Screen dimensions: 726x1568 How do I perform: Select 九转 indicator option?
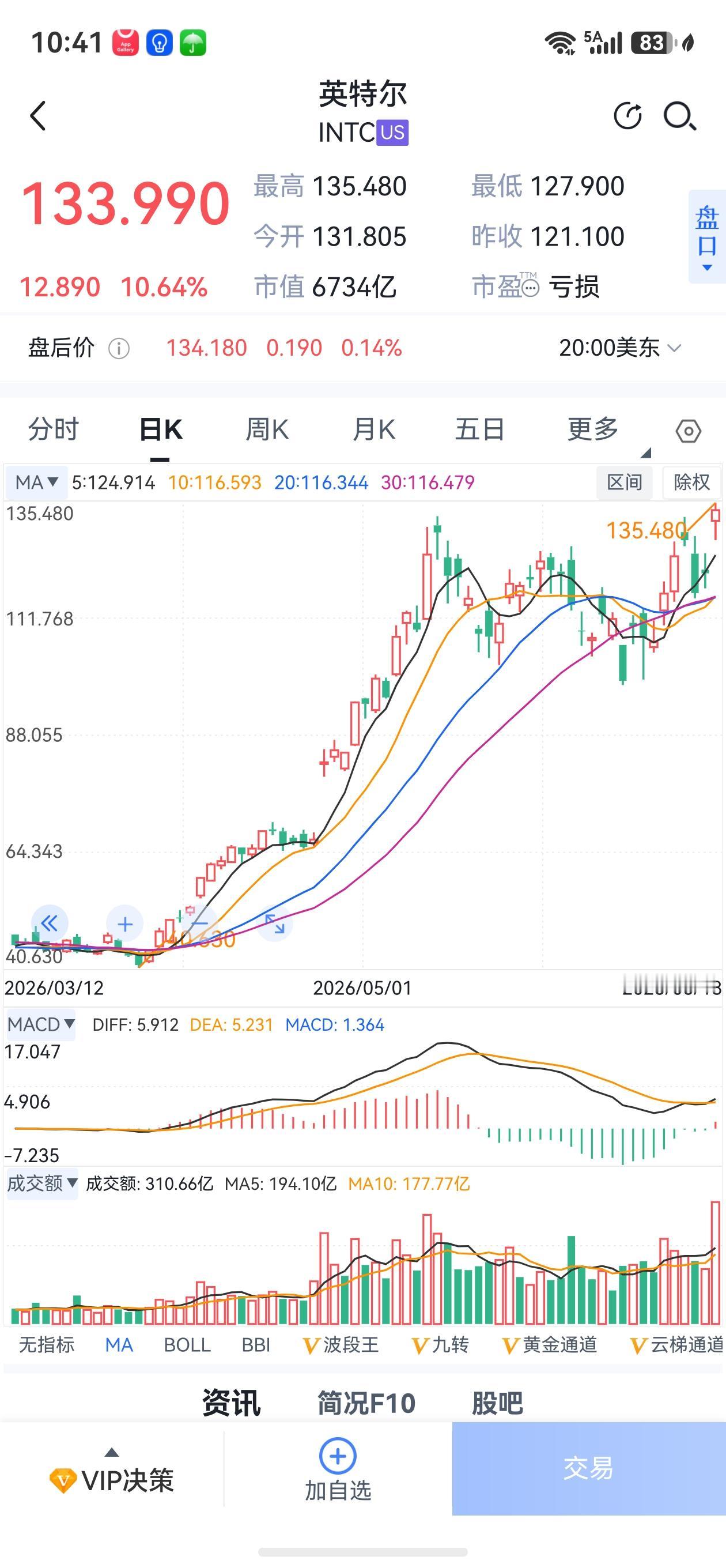(451, 1345)
